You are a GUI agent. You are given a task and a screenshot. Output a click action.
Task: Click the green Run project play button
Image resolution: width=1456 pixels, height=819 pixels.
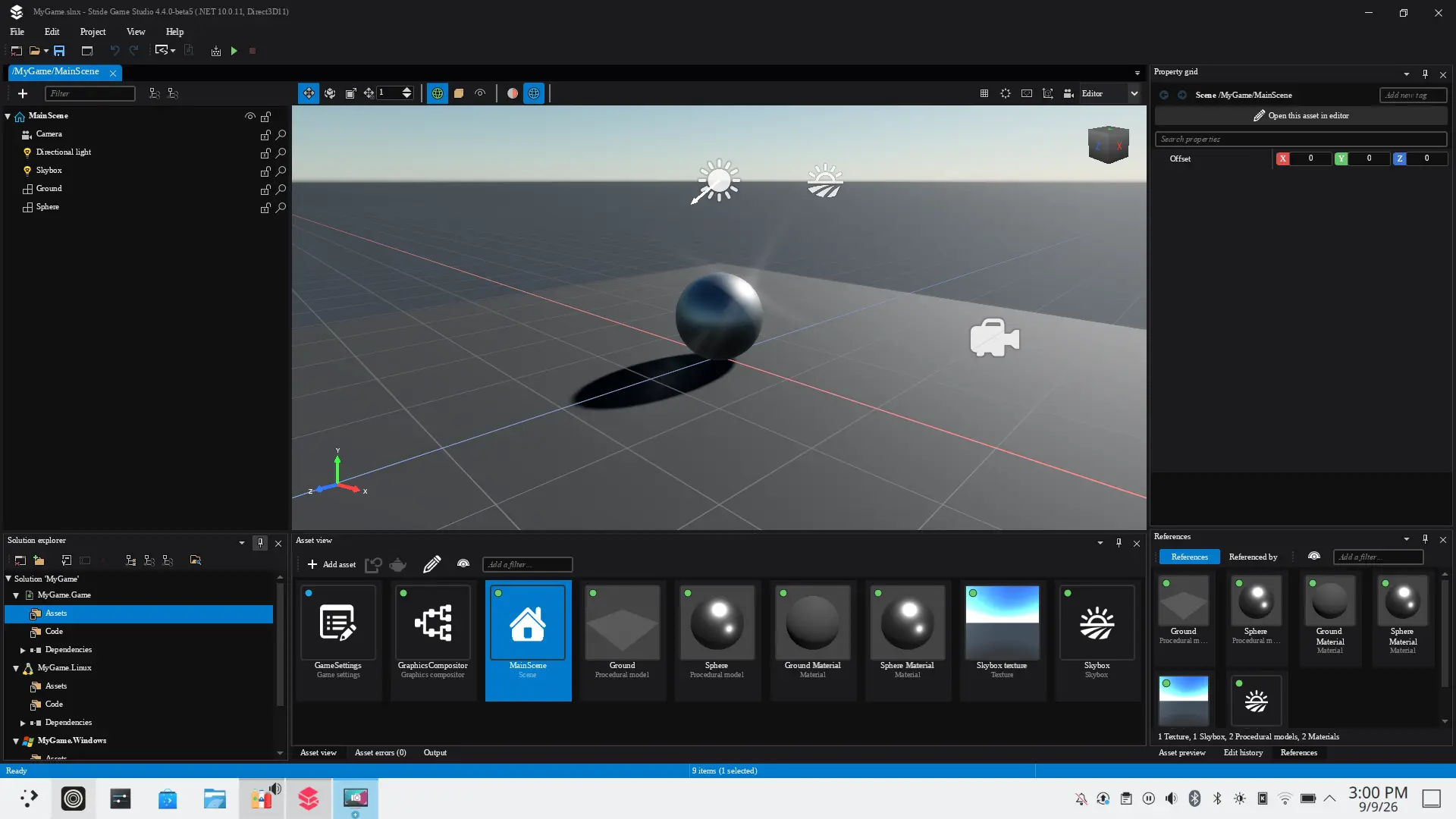point(234,51)
